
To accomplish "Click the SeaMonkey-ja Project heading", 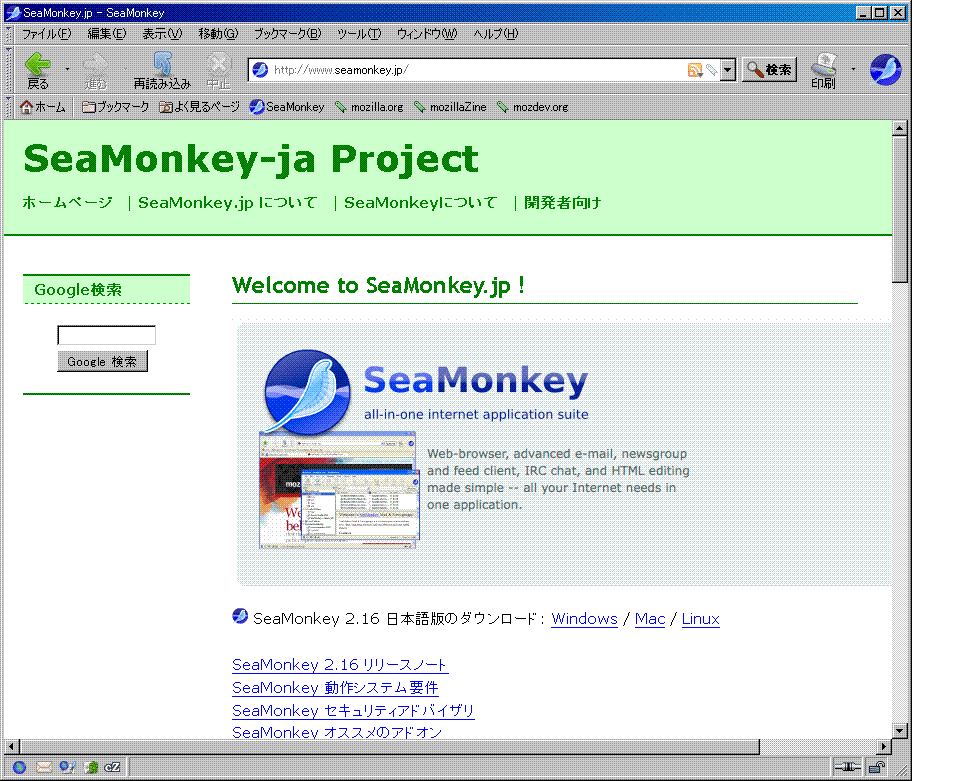I will (251, 159).
